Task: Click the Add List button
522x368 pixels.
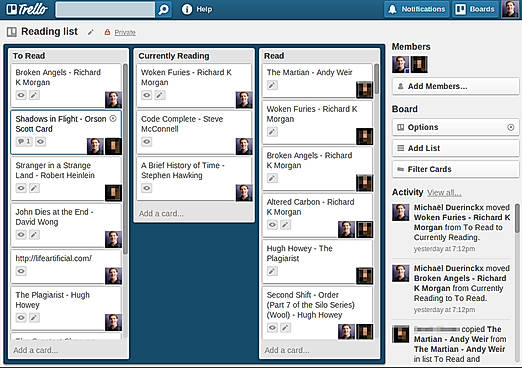Action: coord(455,148)
